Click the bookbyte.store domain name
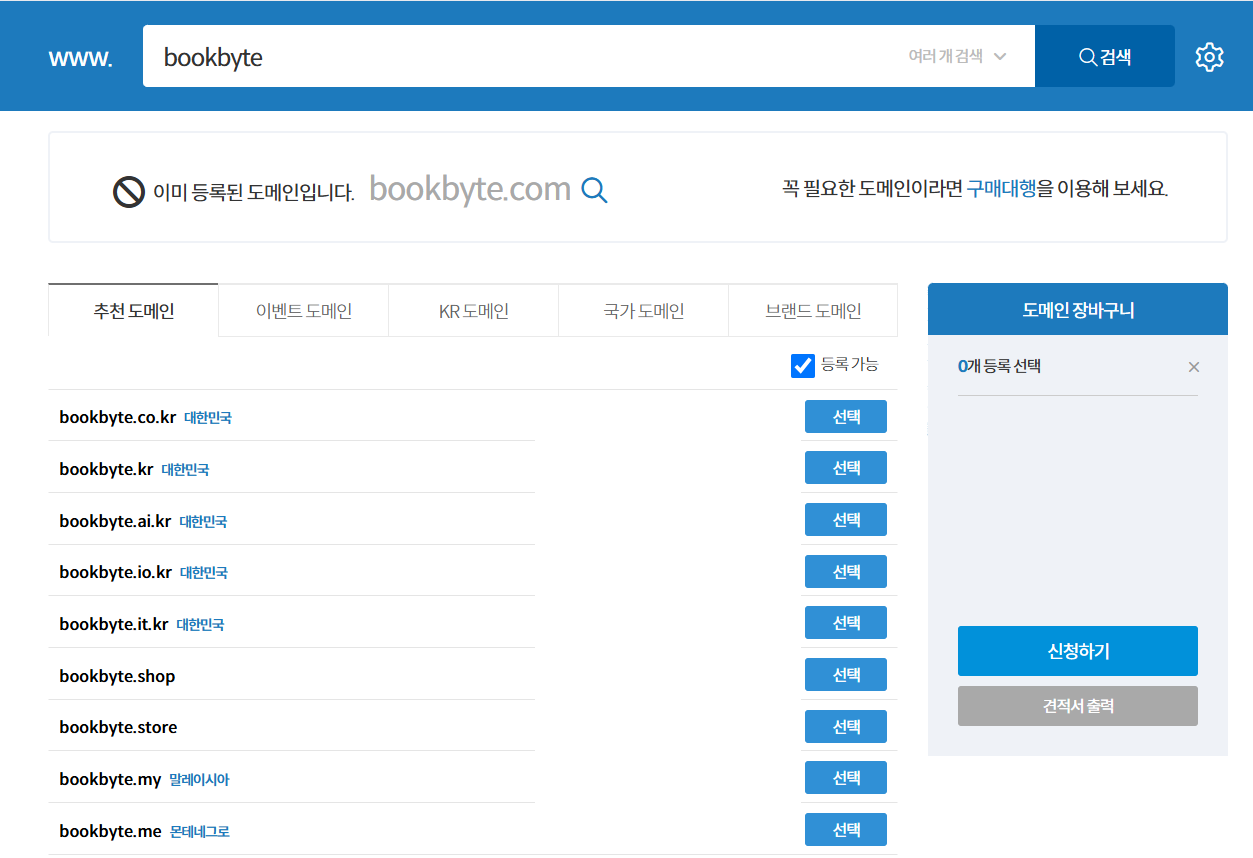Viewport: 1253px width, 858px height. 118,727
